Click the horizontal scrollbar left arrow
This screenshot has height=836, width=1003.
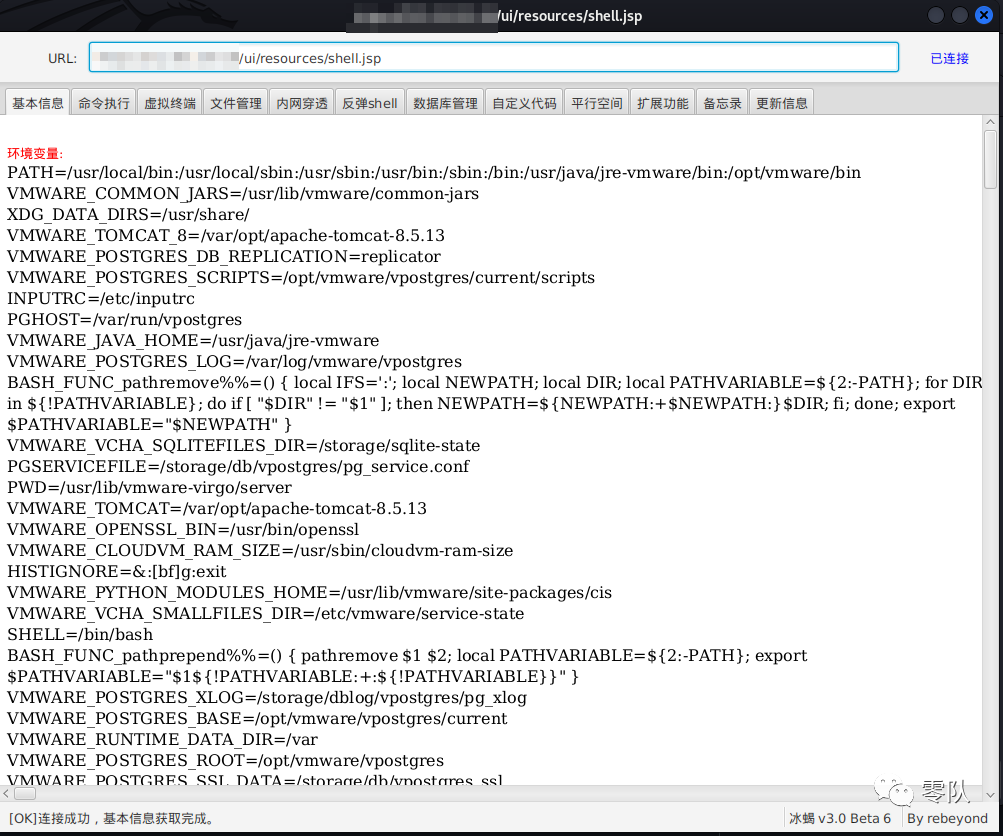[x=6, y=794]
